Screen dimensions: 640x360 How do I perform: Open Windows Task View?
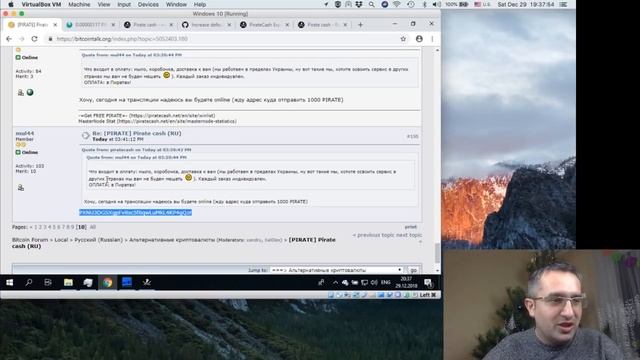click(48, 282)
